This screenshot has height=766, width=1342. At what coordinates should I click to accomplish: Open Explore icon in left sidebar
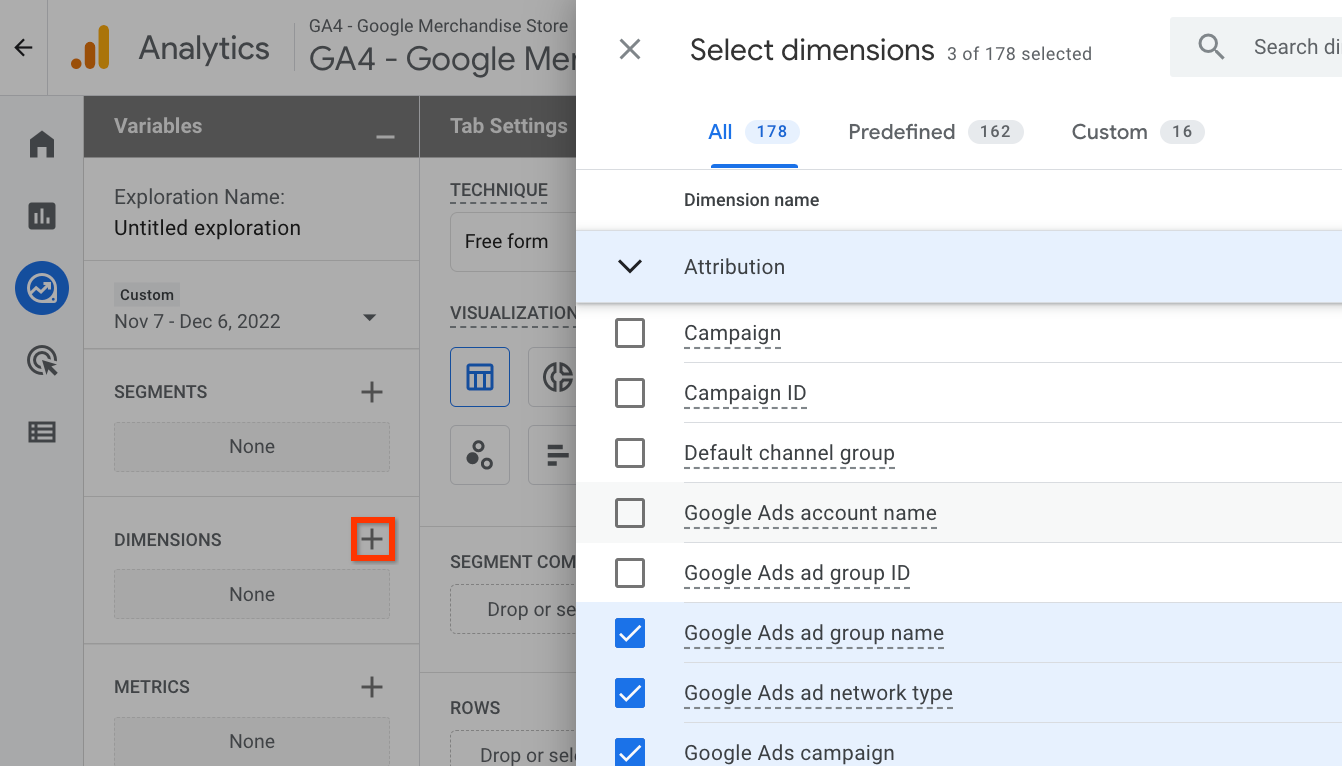point(42,288)
